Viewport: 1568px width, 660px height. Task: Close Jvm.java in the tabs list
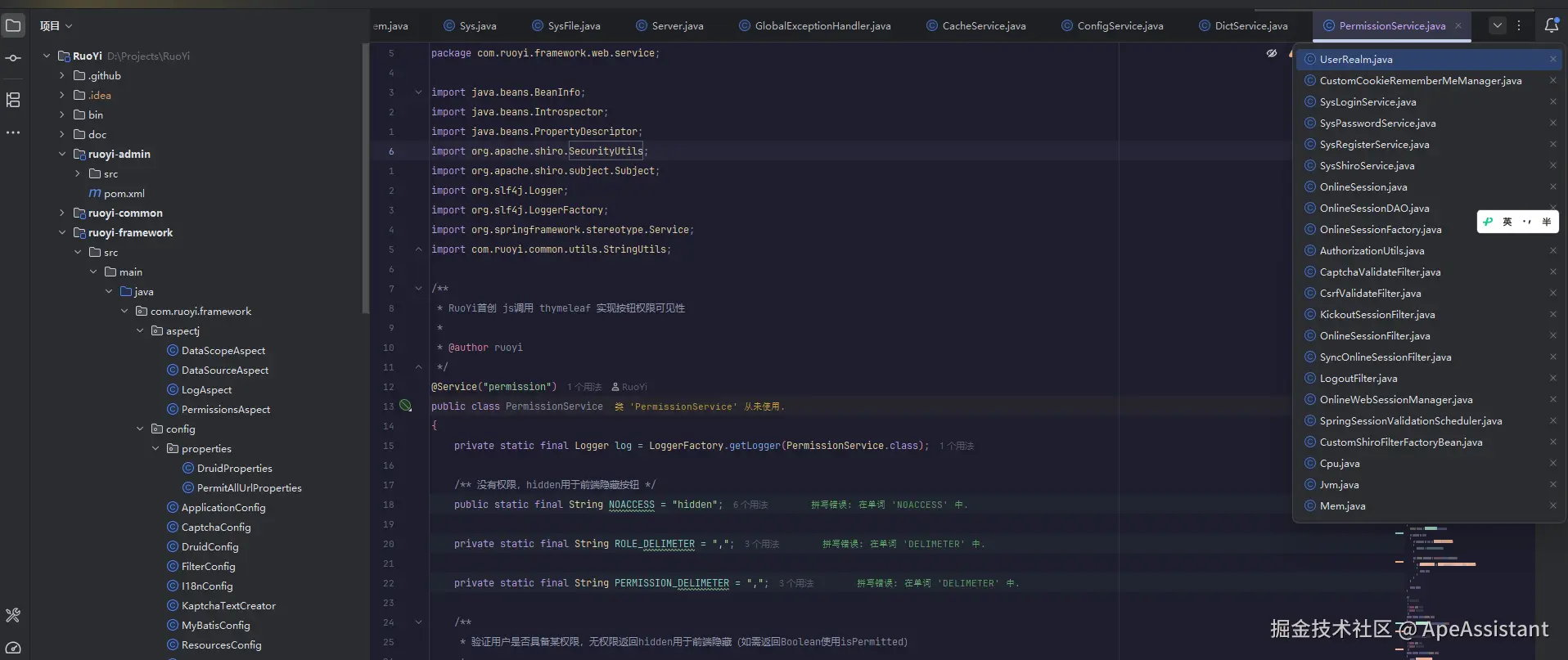[1552, 484]
